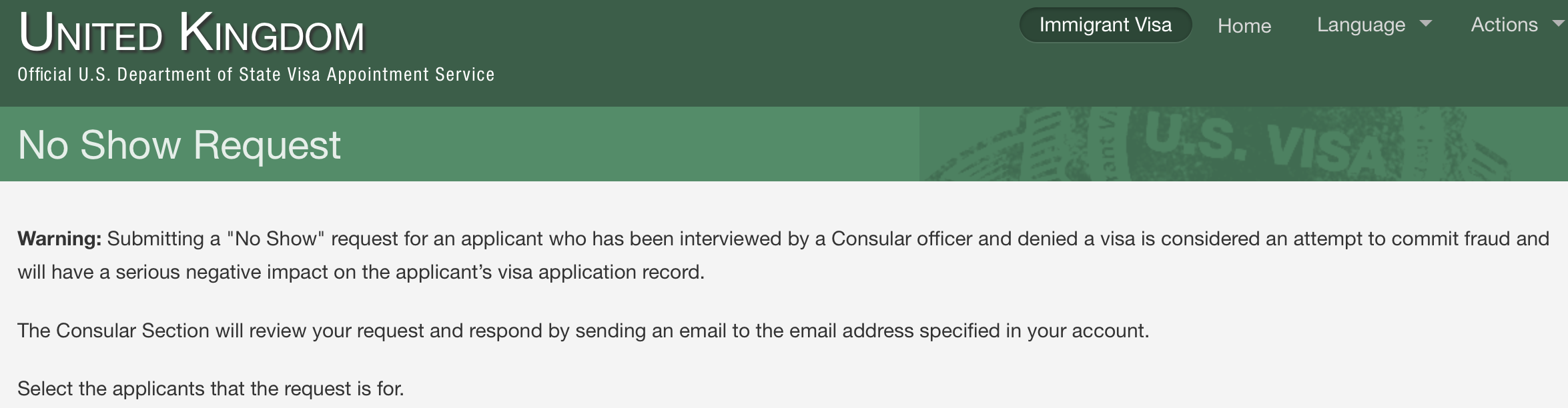Click the No Show Request page heading
The image size is (1568, 408).
click(179, 145)
